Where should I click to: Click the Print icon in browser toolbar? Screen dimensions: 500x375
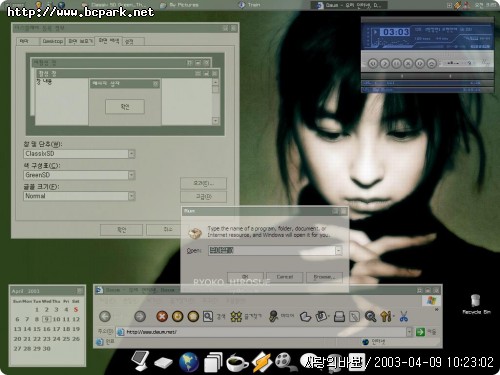[x=339, y=316]
